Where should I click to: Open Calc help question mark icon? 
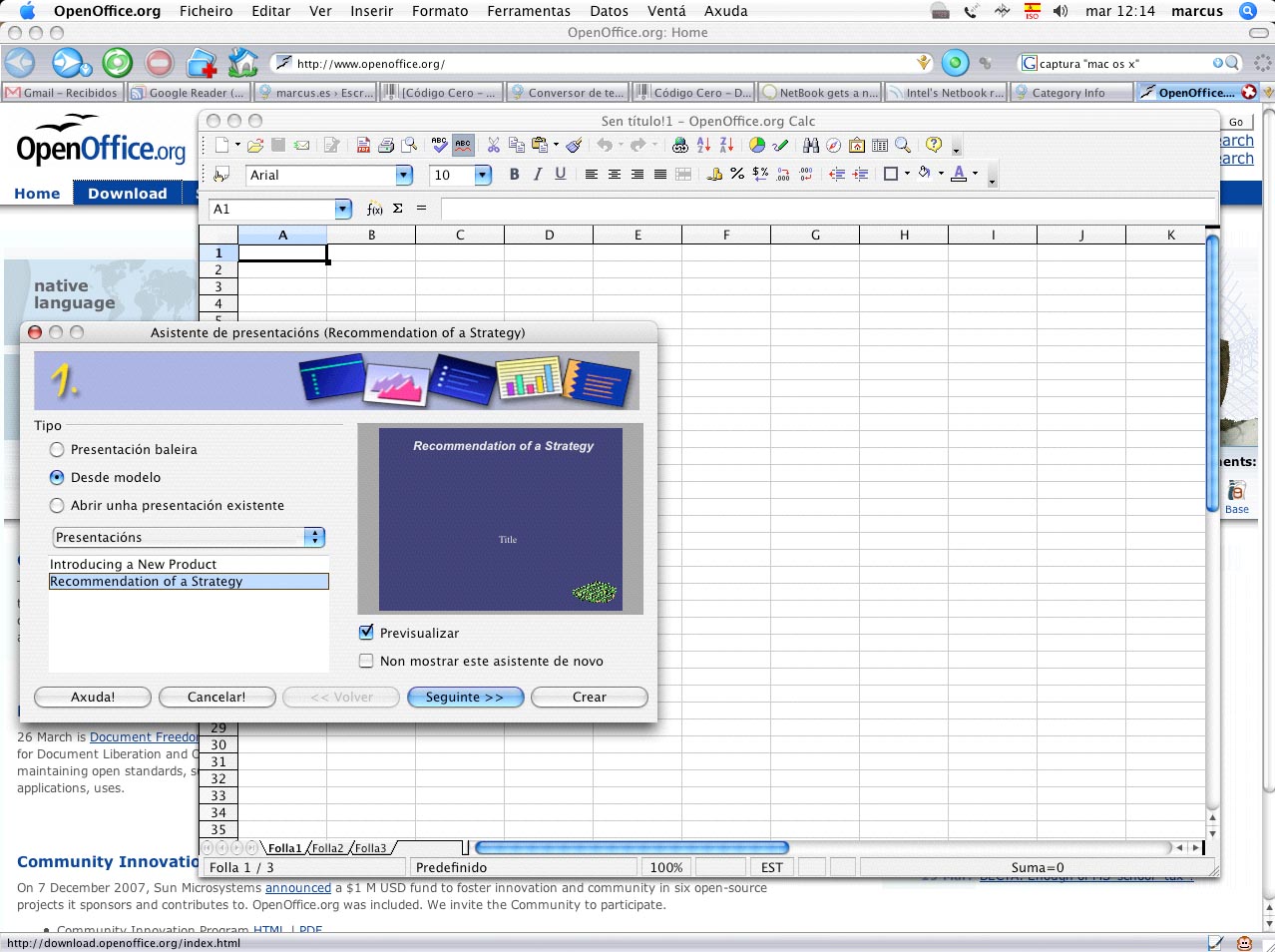934,146
